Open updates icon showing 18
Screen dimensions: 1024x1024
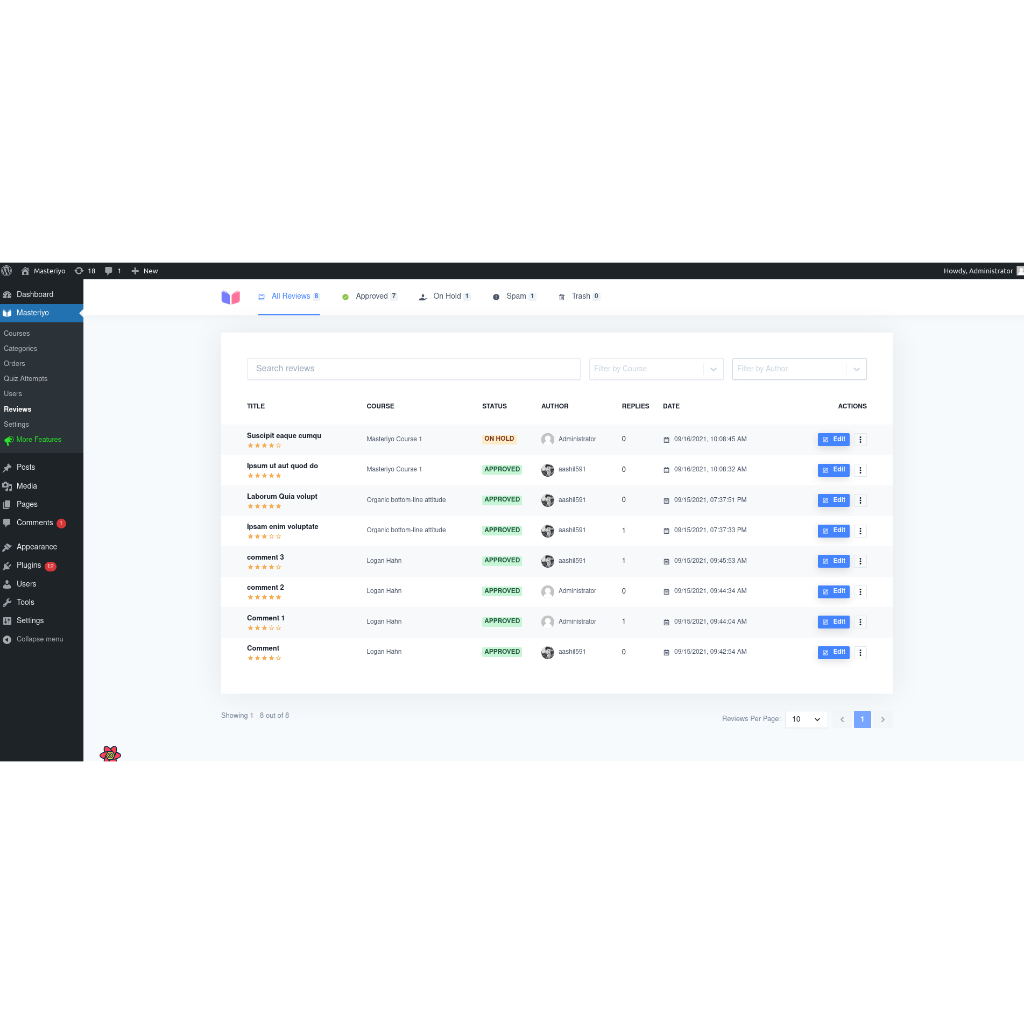(x=85, y=270)
